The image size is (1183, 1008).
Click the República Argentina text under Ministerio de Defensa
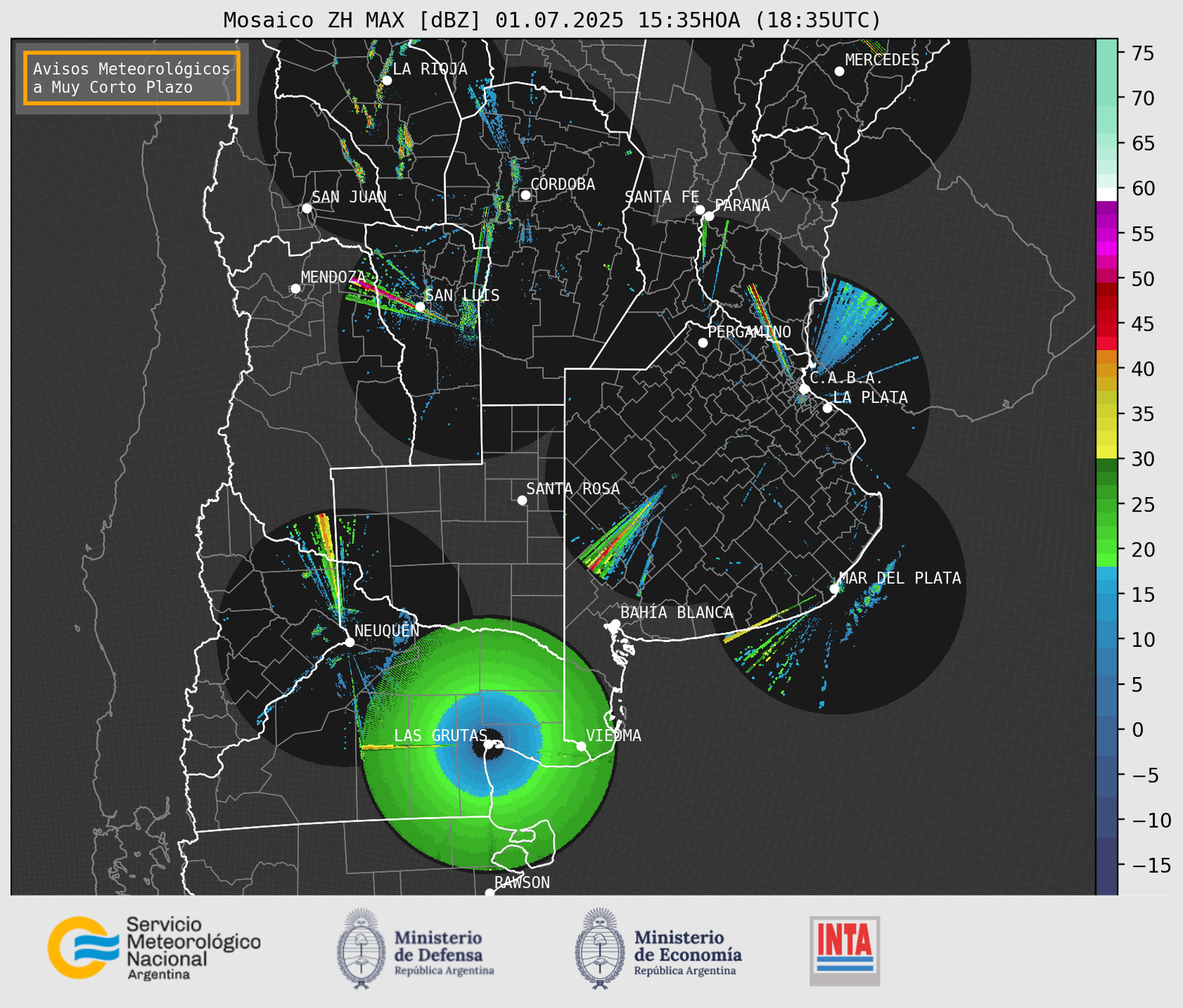click(444, 971)
